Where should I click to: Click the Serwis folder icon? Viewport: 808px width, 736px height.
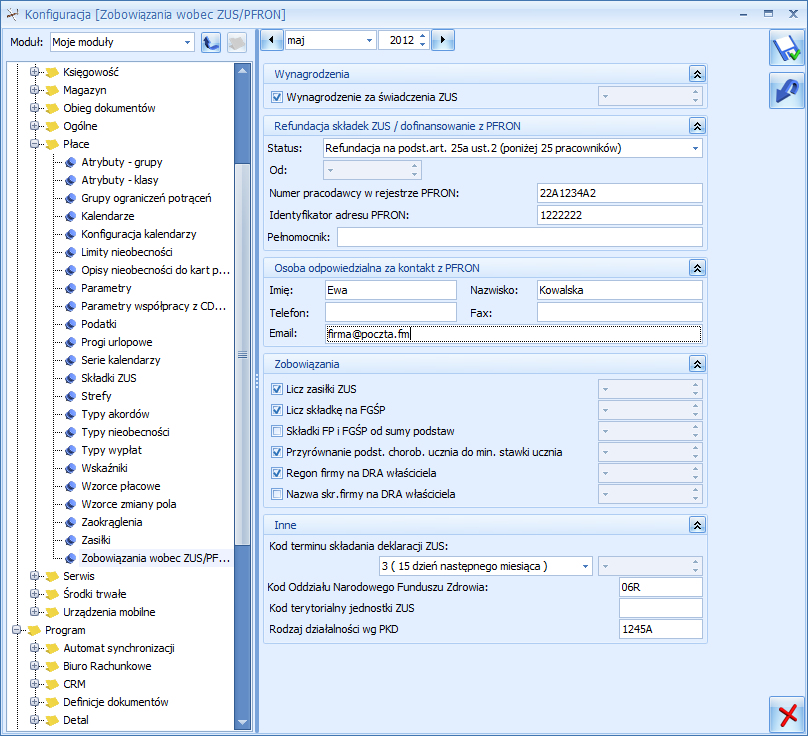click(53, 576)
